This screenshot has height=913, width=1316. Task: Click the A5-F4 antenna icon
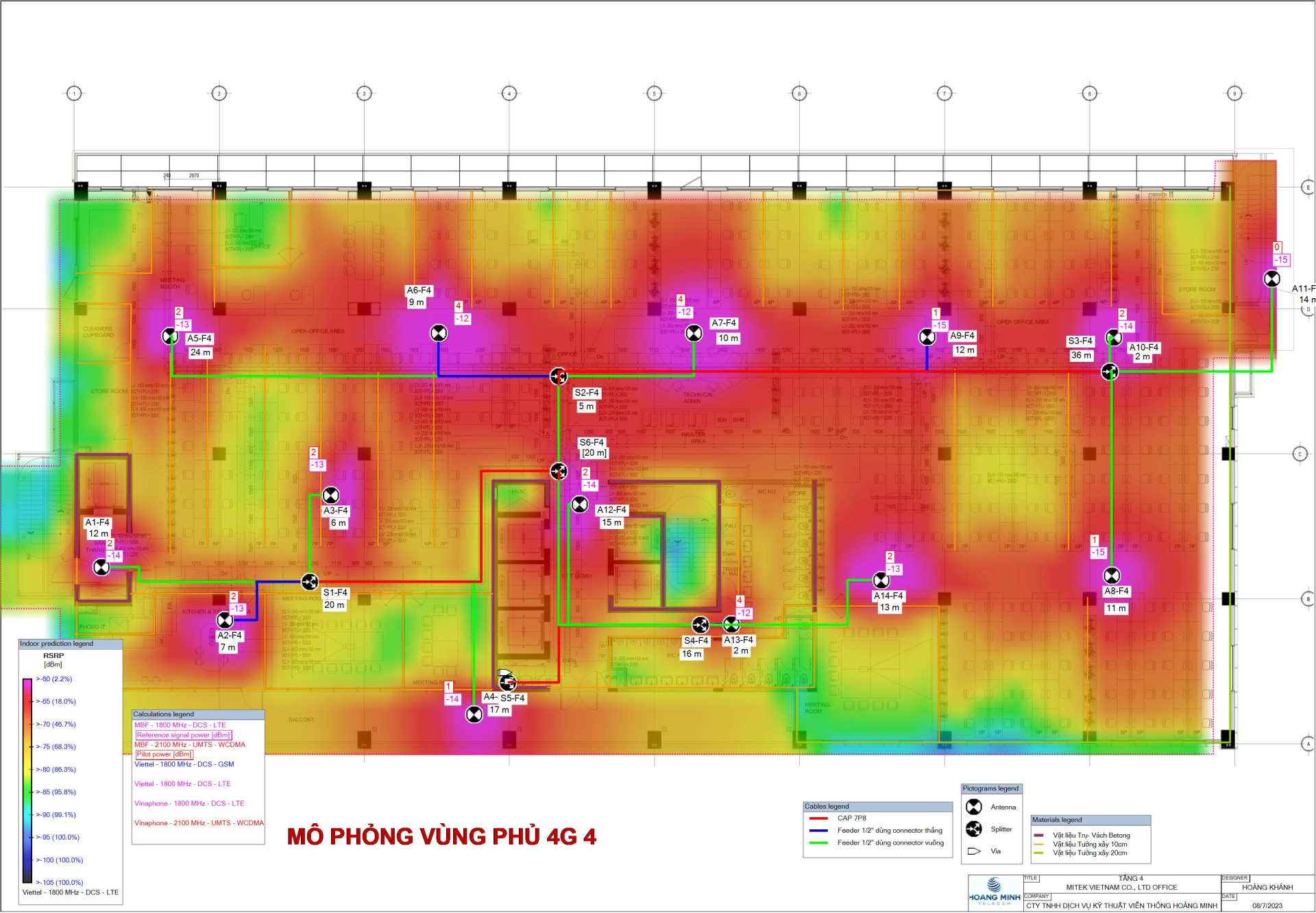coord(170,336)
